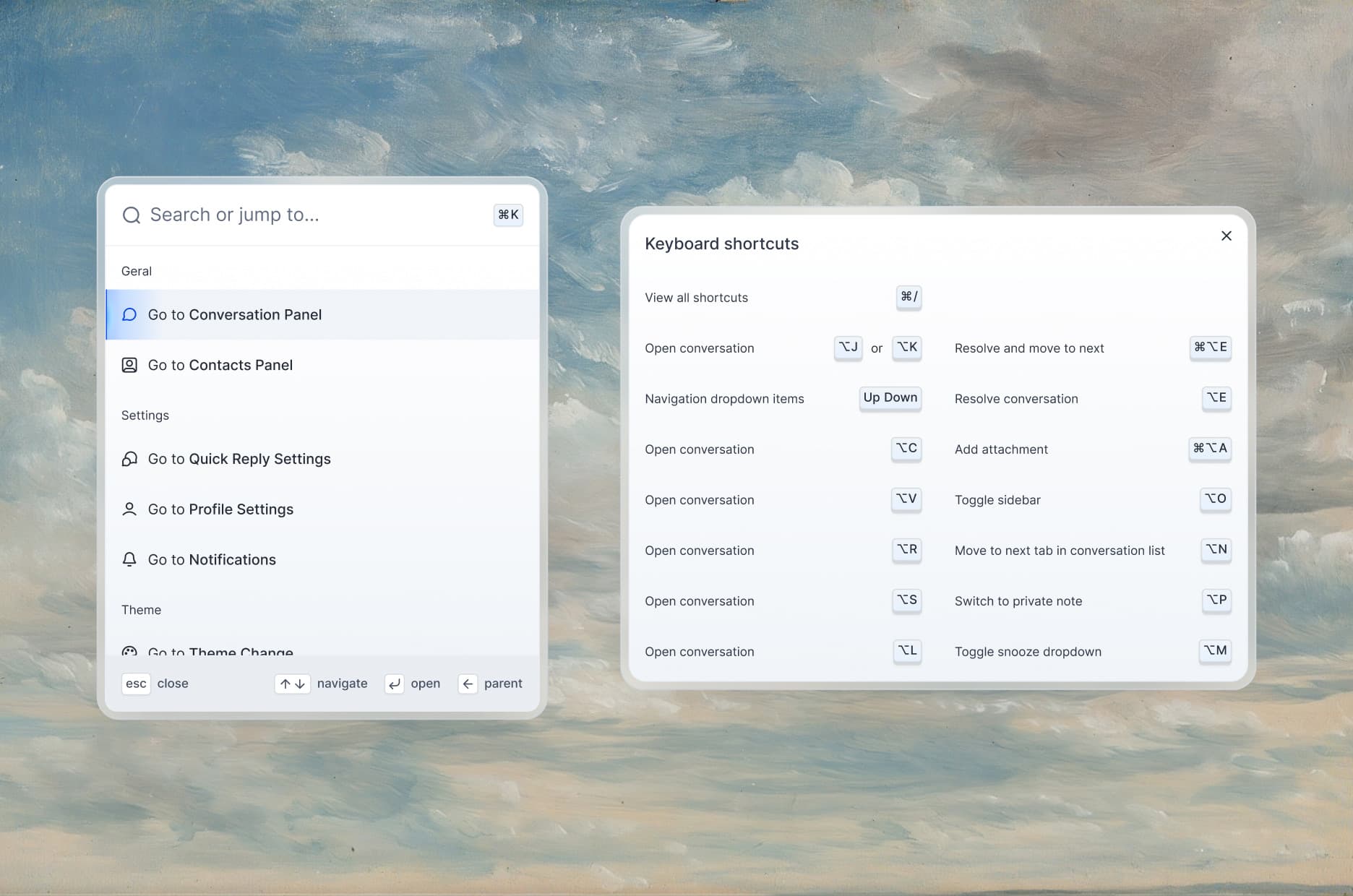Click the ⌥P key for private note
The height and width of the screenshot is (896, 1353).
click(1216, 600)
